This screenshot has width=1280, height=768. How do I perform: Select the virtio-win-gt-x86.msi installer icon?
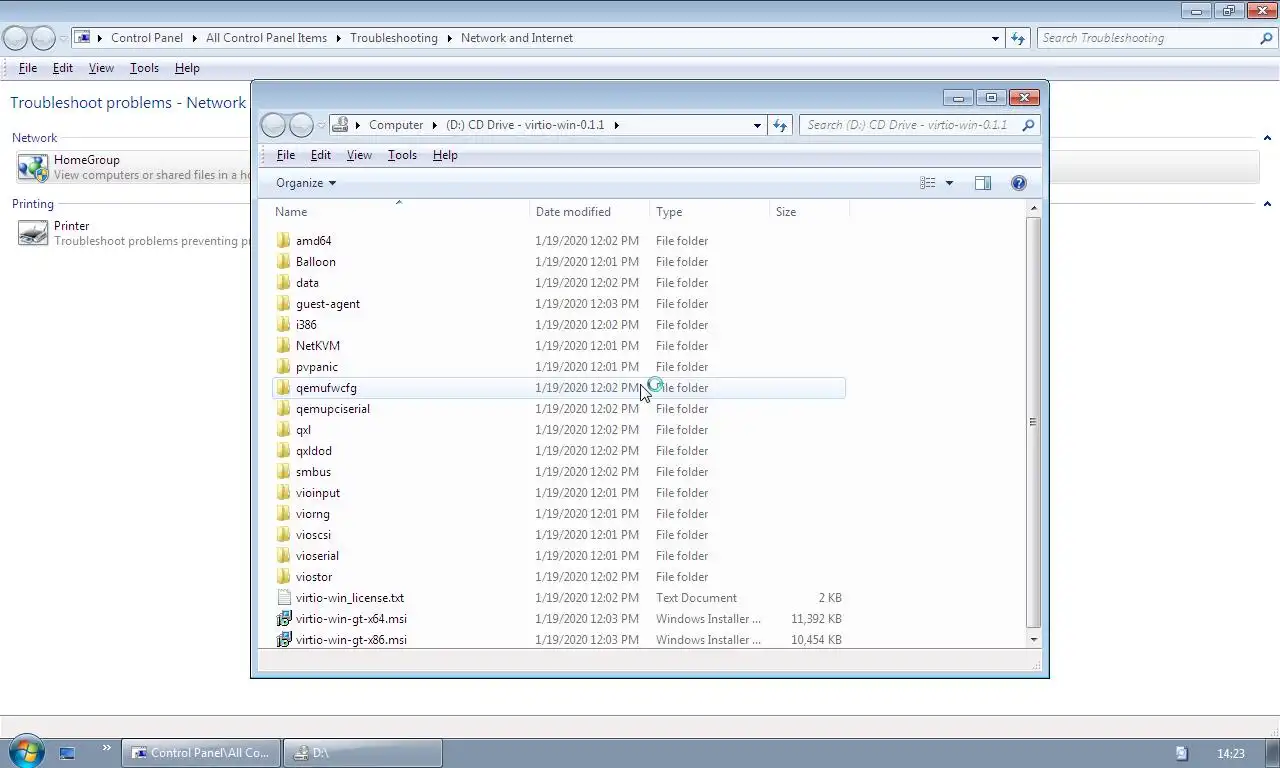click(284, 640)
